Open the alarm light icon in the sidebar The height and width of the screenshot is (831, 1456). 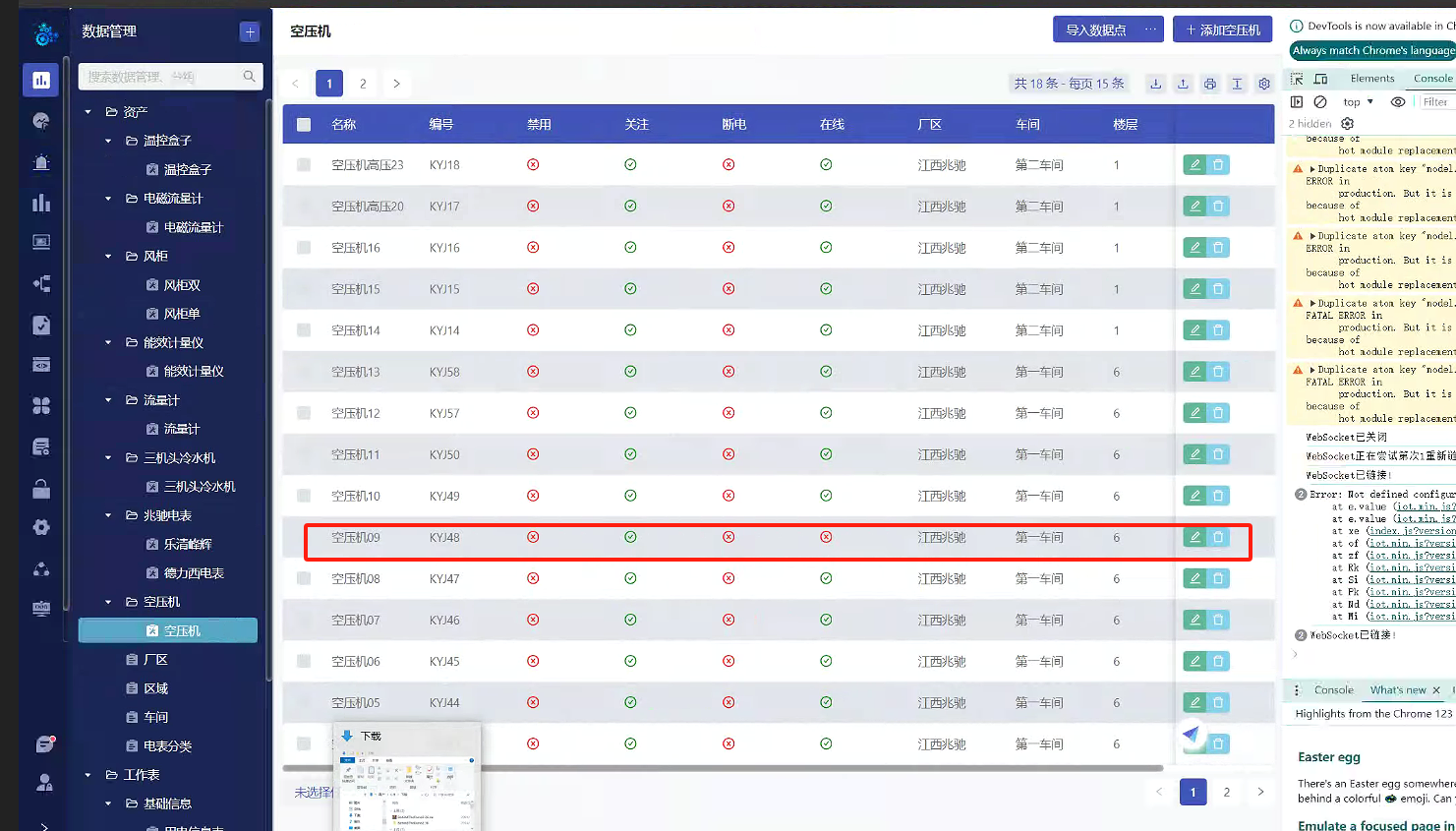tap(41, 162)
